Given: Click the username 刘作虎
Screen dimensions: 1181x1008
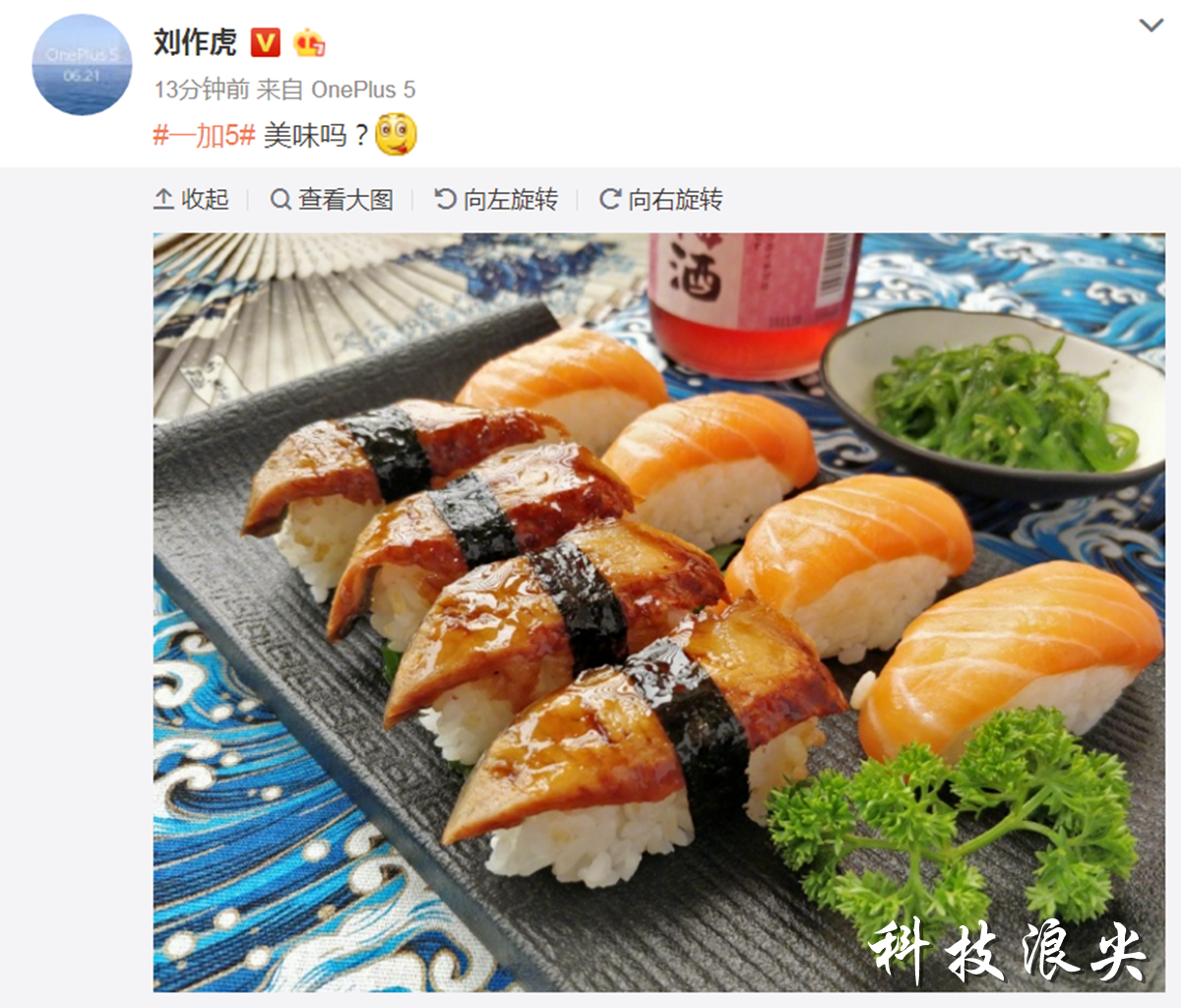Looking at the screenshot, I should click(195, 42).
